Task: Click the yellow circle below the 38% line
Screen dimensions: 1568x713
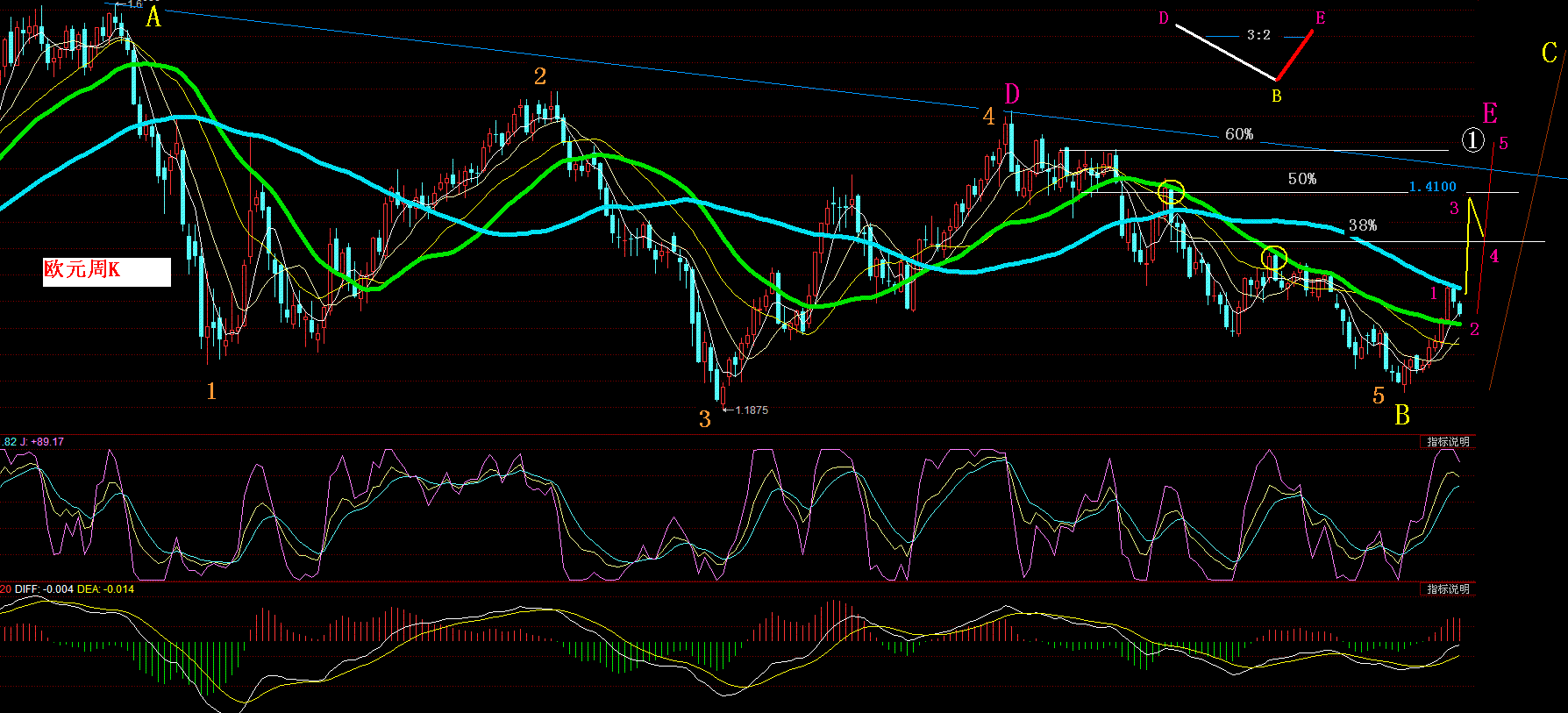Action: point(1274,258)
